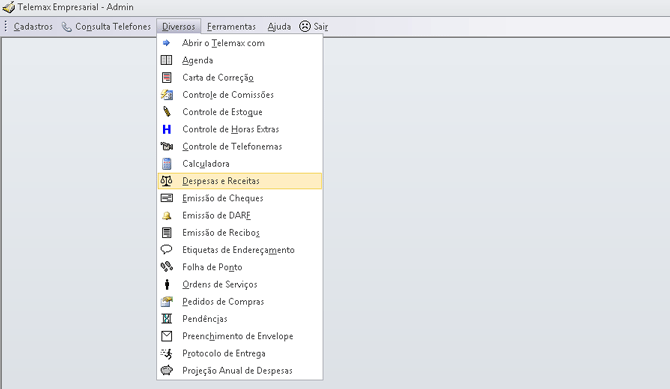Click the cheque icon for Emissão de Cheques
Screen dimensions: 670x389
point(167,198)
